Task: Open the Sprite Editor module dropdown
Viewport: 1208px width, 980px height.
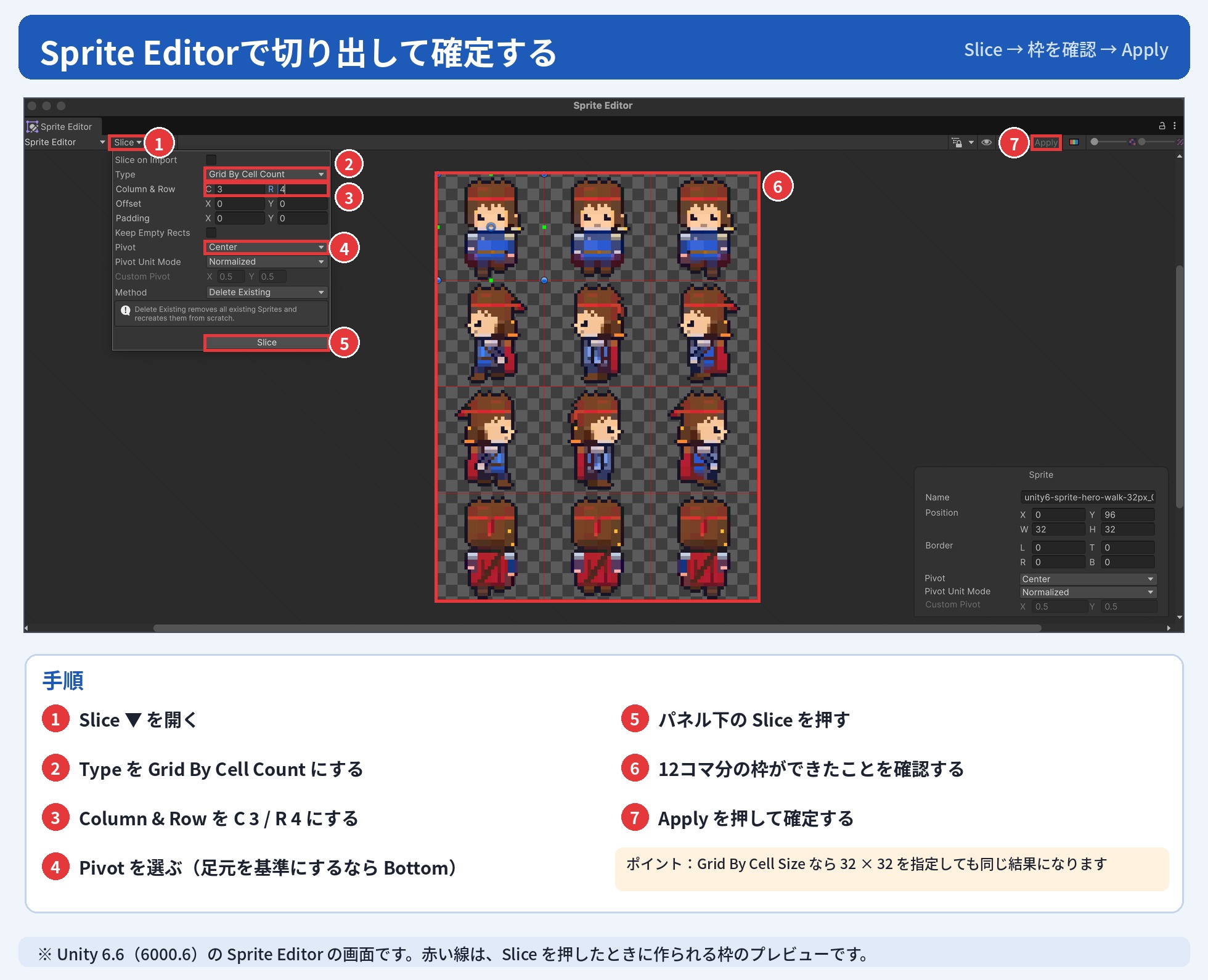Action: point(65,142)
